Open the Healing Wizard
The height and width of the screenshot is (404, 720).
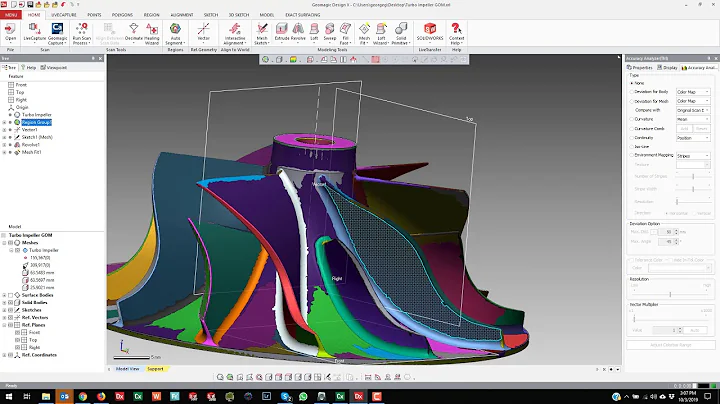click(x=152, y=33)
